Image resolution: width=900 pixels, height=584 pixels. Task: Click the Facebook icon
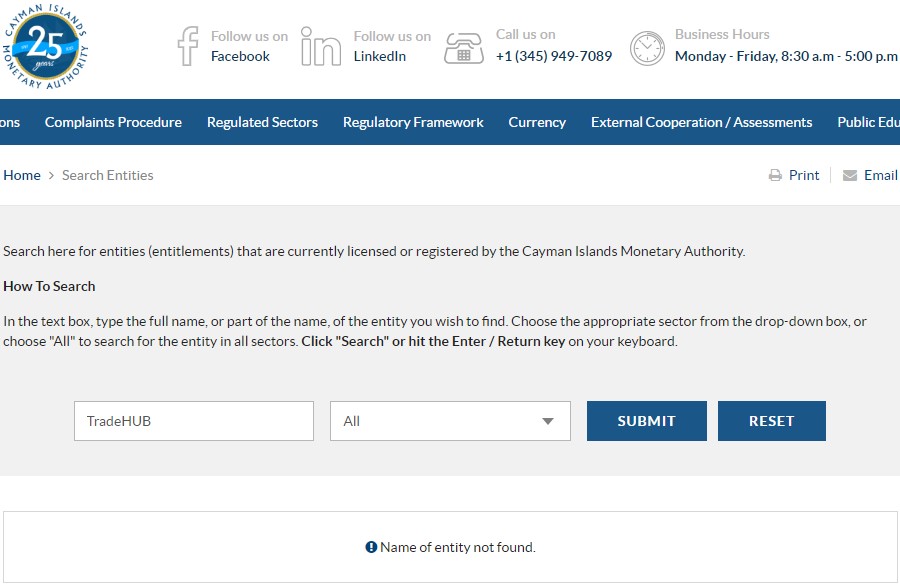[x=188, y=46]
